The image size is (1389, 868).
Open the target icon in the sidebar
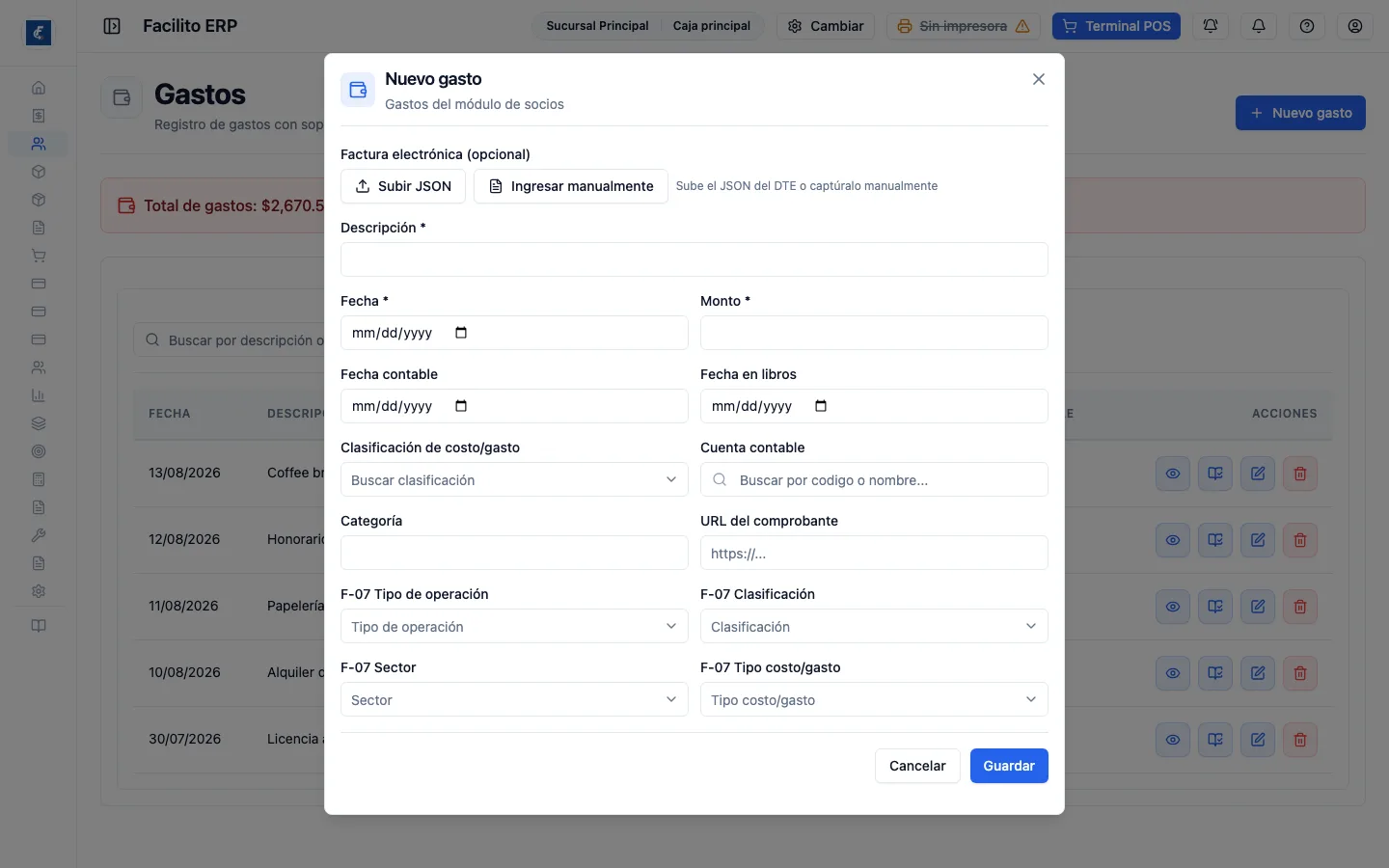(39, 451)
